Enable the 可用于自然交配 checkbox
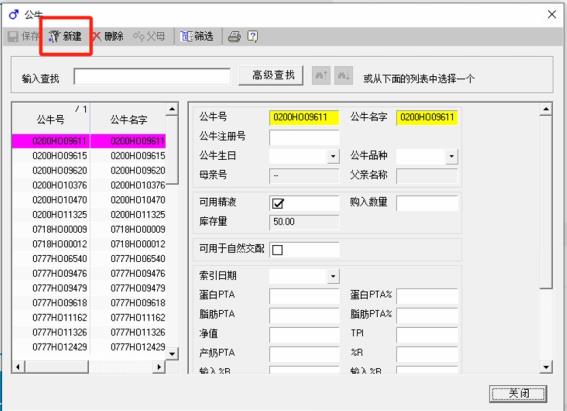This screenshot has height=411, width=567. [277, 250]
